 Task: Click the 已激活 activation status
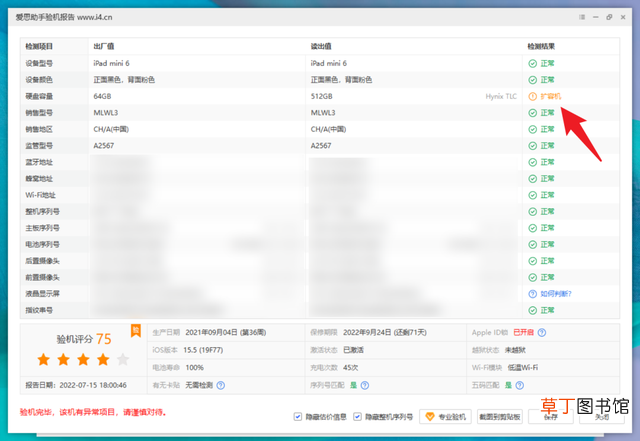[x=353, y=350]
